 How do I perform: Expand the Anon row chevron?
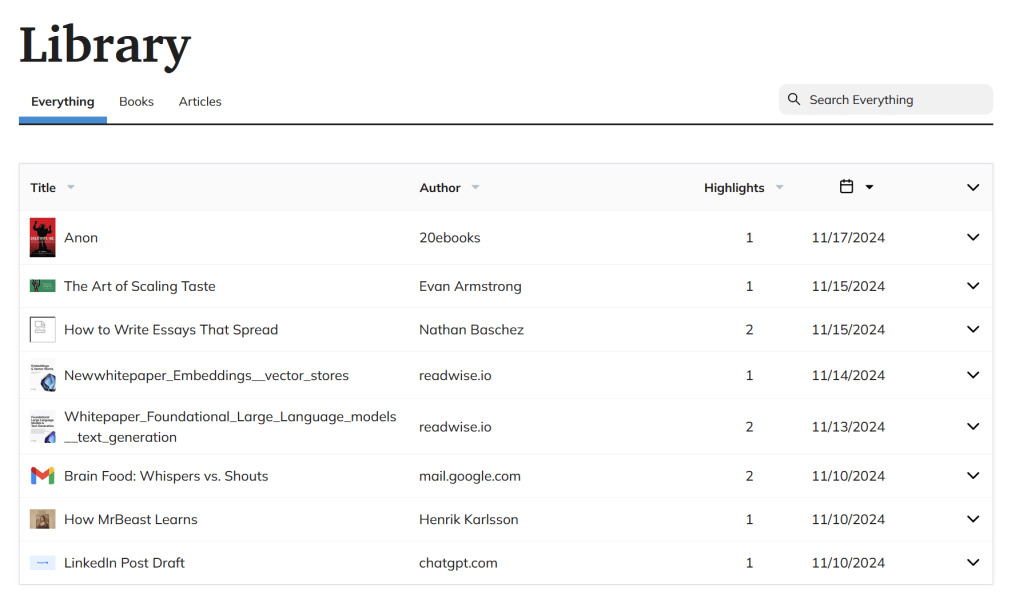972,238
